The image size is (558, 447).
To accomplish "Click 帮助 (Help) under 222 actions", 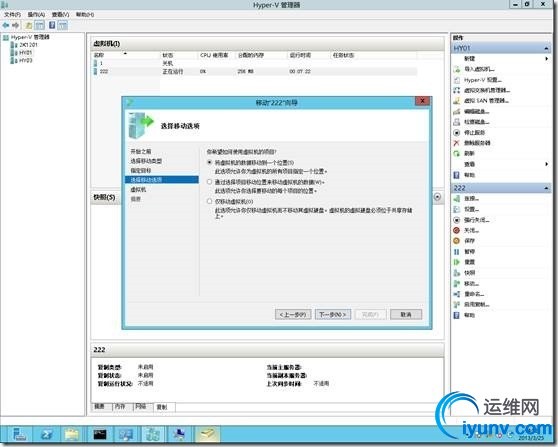I will coord(469,315).
